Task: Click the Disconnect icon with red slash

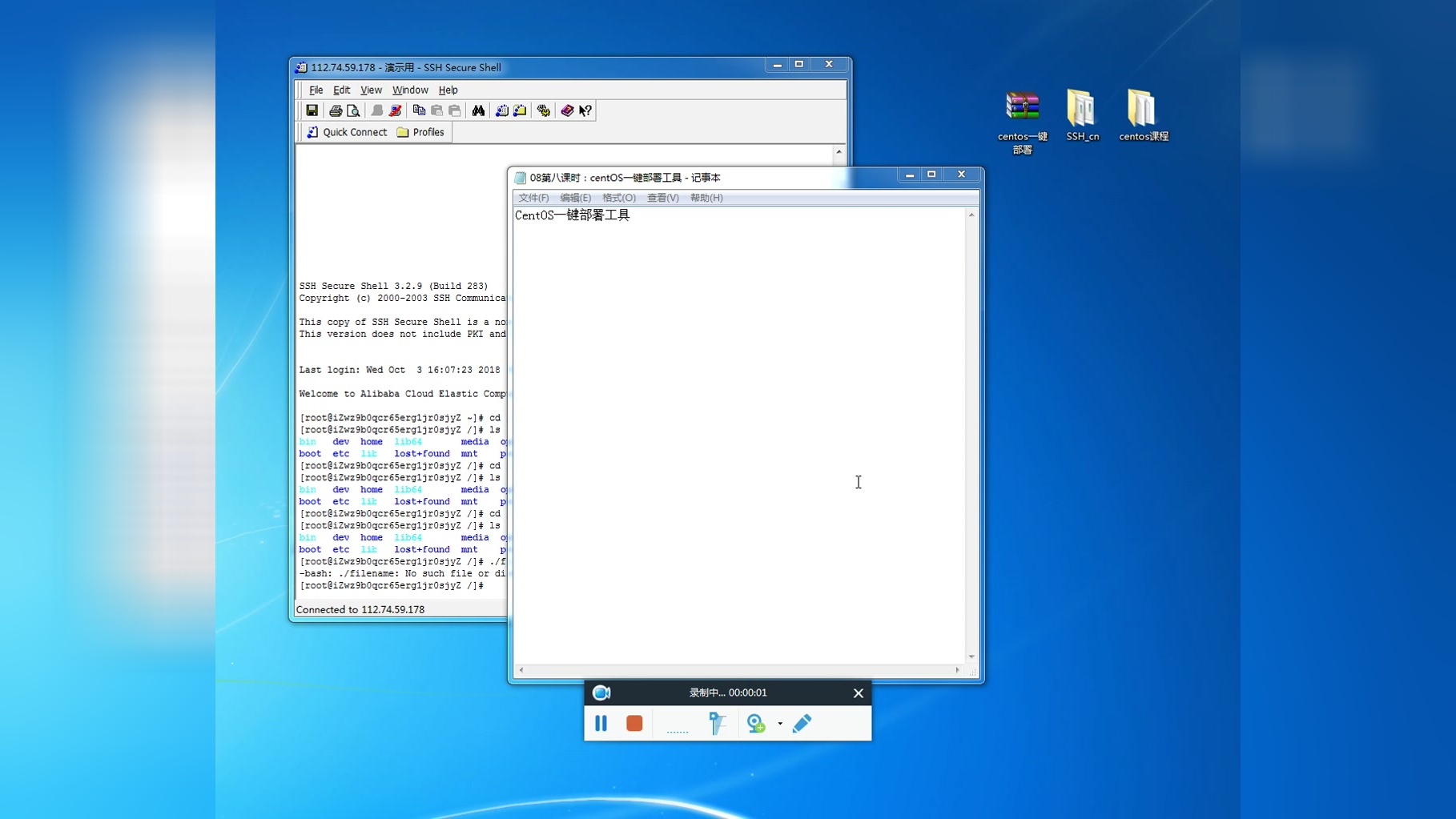Action: click(395, 110)
